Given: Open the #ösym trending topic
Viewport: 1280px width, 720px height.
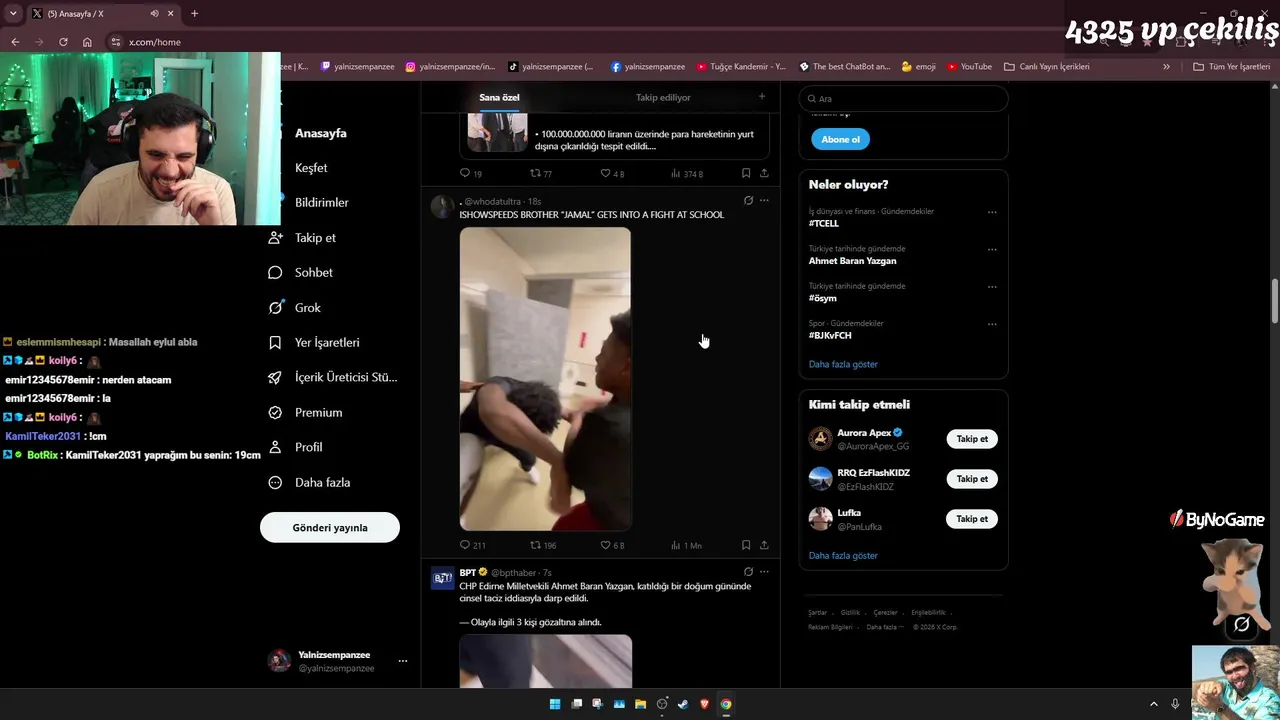Looking at the screenshot, I should 823,298.
